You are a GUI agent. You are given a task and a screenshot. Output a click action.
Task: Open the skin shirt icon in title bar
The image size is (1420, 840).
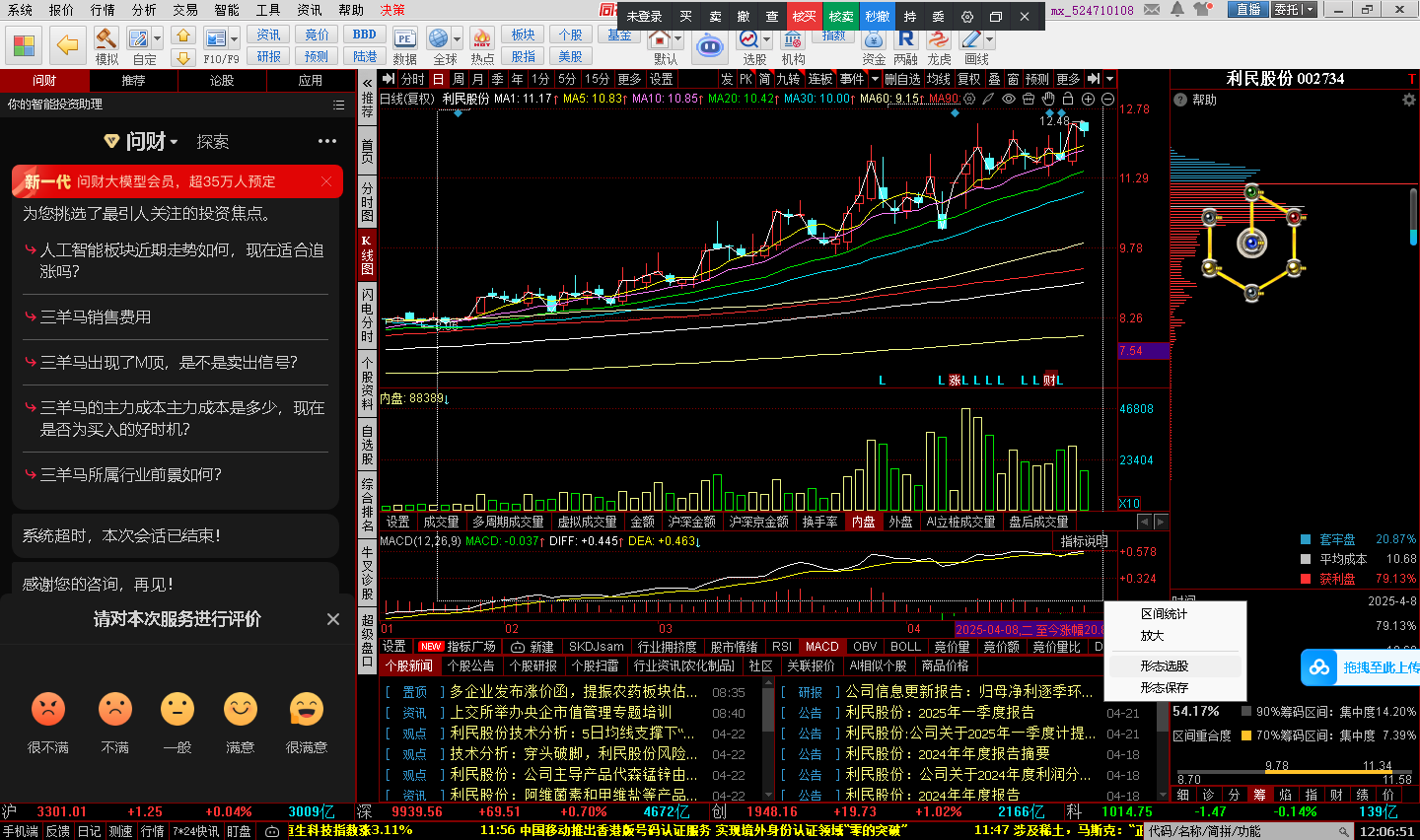(1204, 10)
